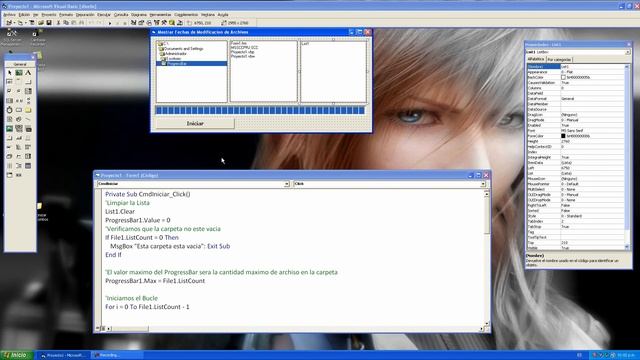Click the Add Standard EXE Project toolbar icon
Image resolution: width=640 pixels, height=360 pixels.
pyautogui.click(x=8, y=23)
